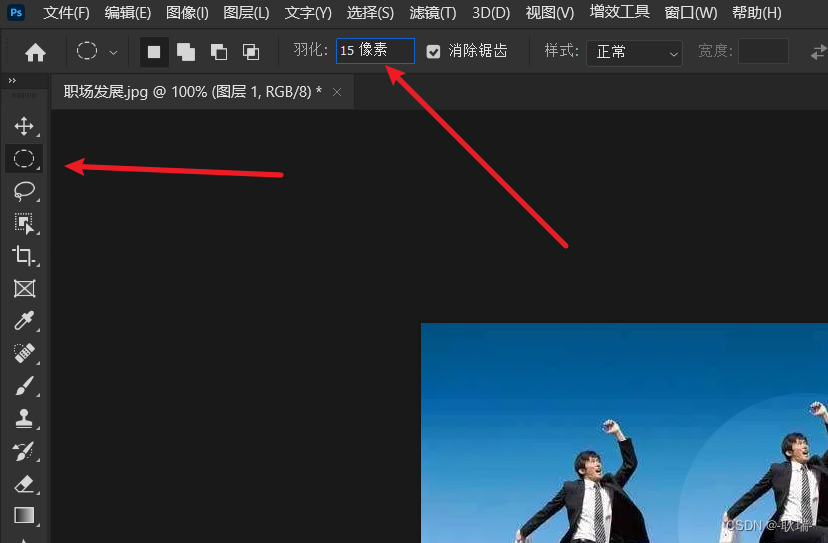This screenshot has width=828, height=543.
Task: Open the 视图(V) menu
Action: click(550, 13)
